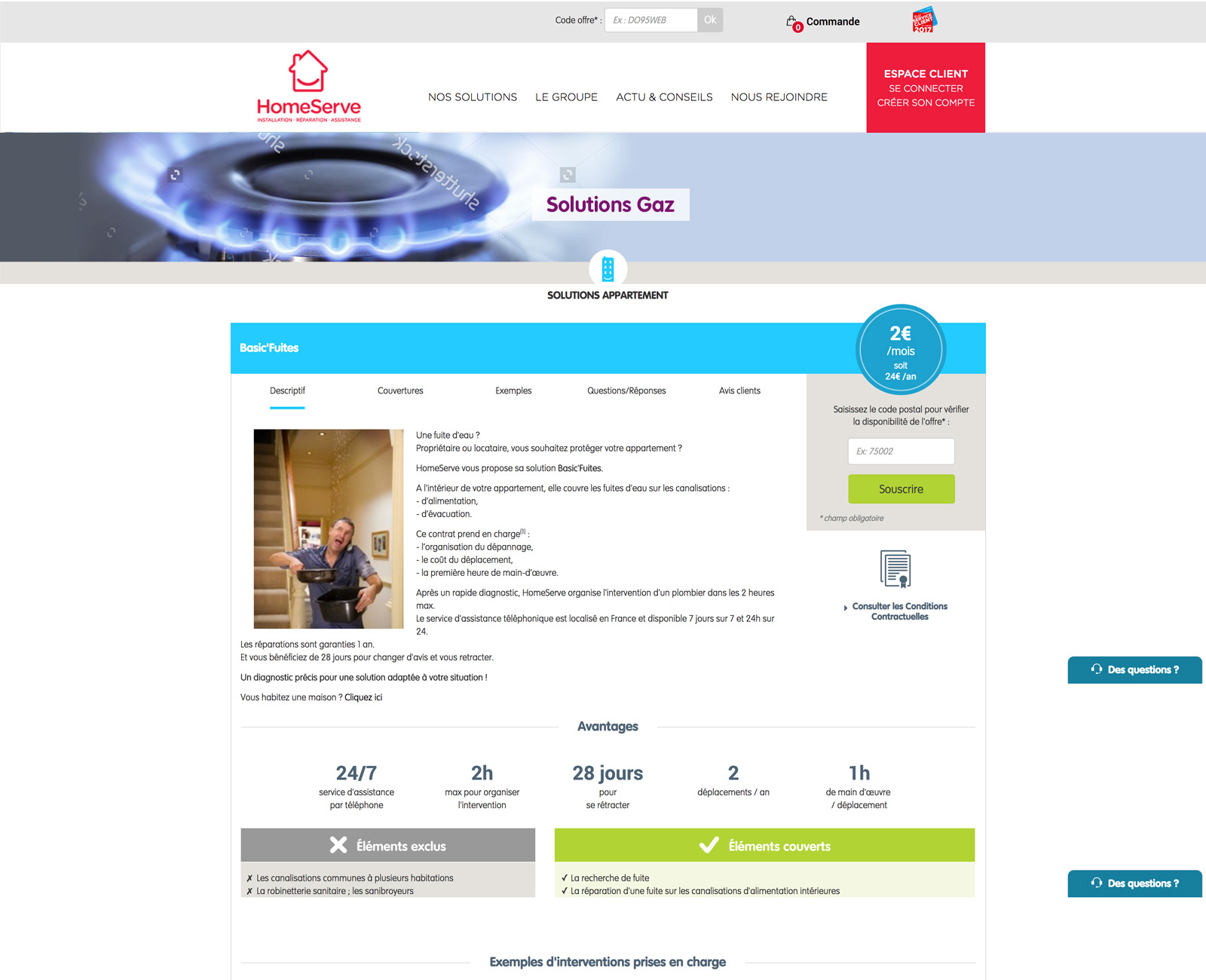Open the shopping bag Commande icon

(x=794, y=23)
